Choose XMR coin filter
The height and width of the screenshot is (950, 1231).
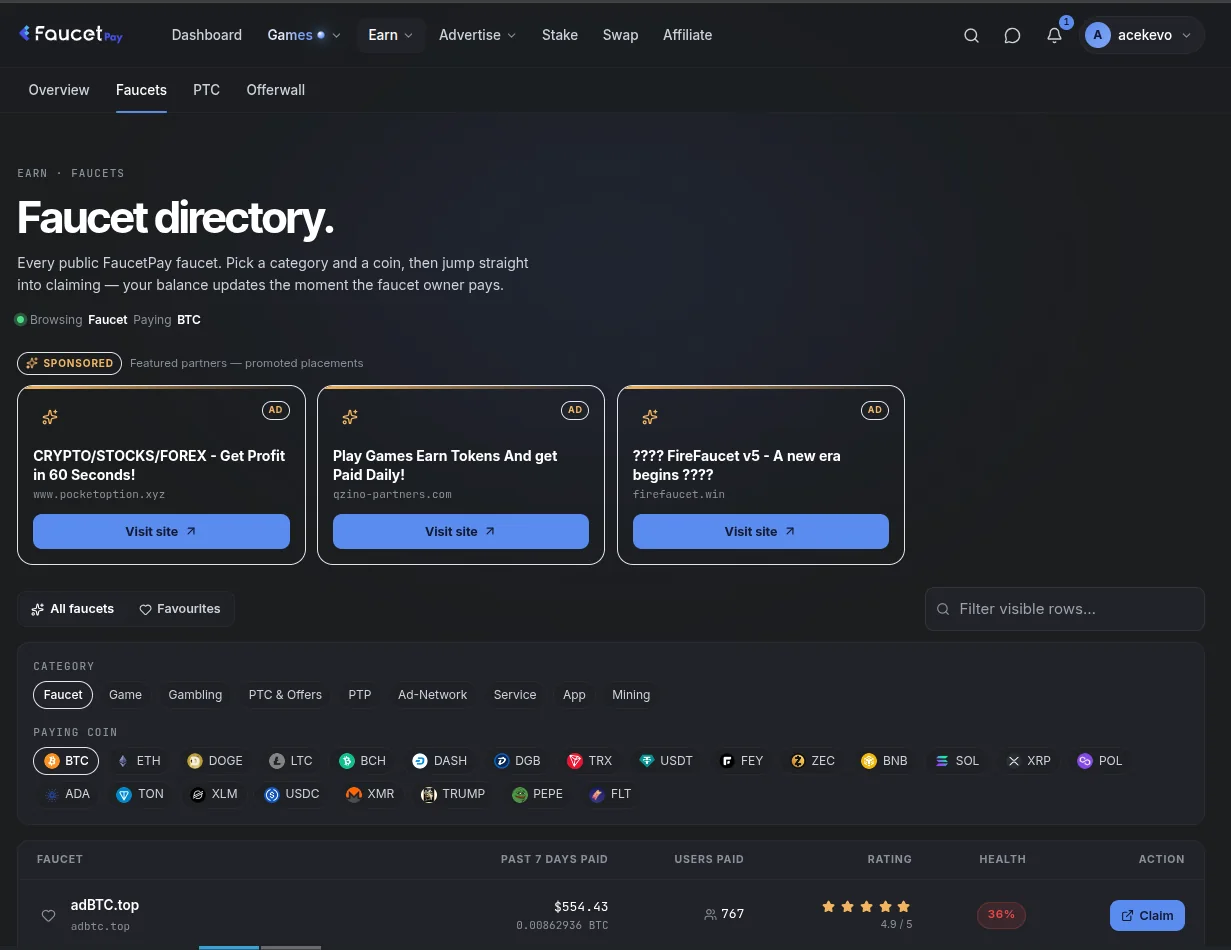click(x=370, y=794)
